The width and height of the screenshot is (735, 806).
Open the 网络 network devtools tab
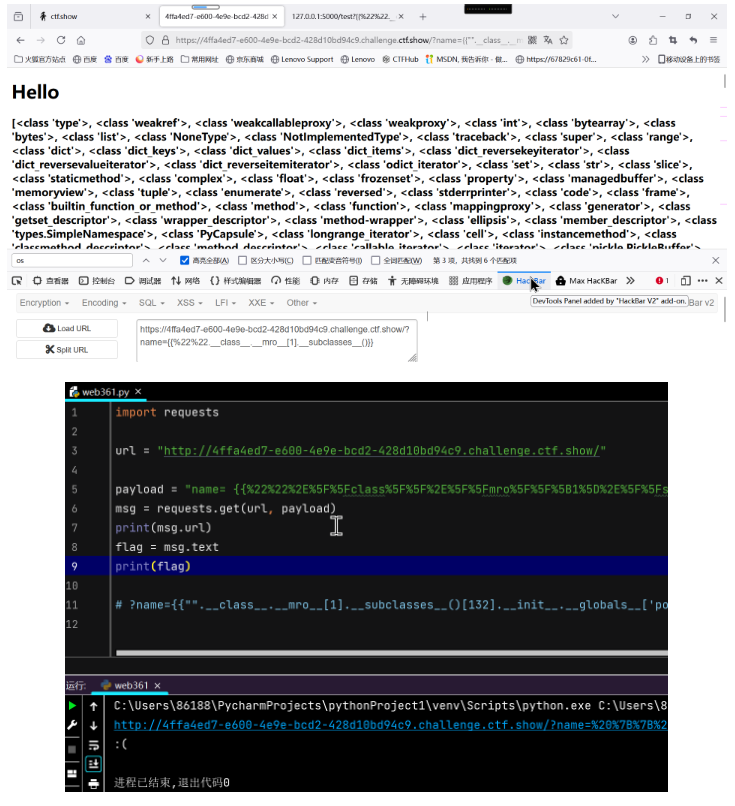coord(186,281)
